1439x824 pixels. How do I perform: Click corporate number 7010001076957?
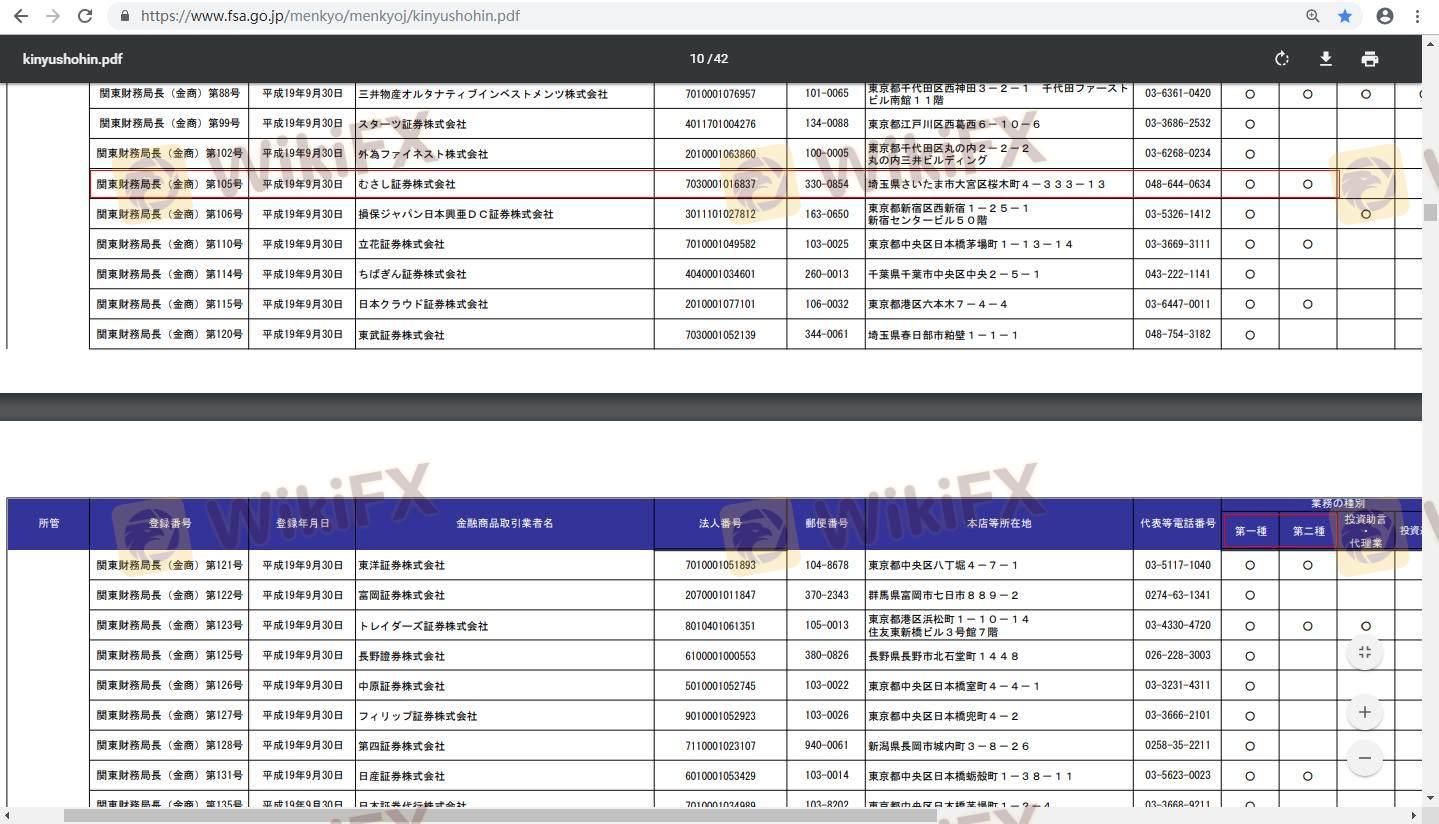point(720,94)
